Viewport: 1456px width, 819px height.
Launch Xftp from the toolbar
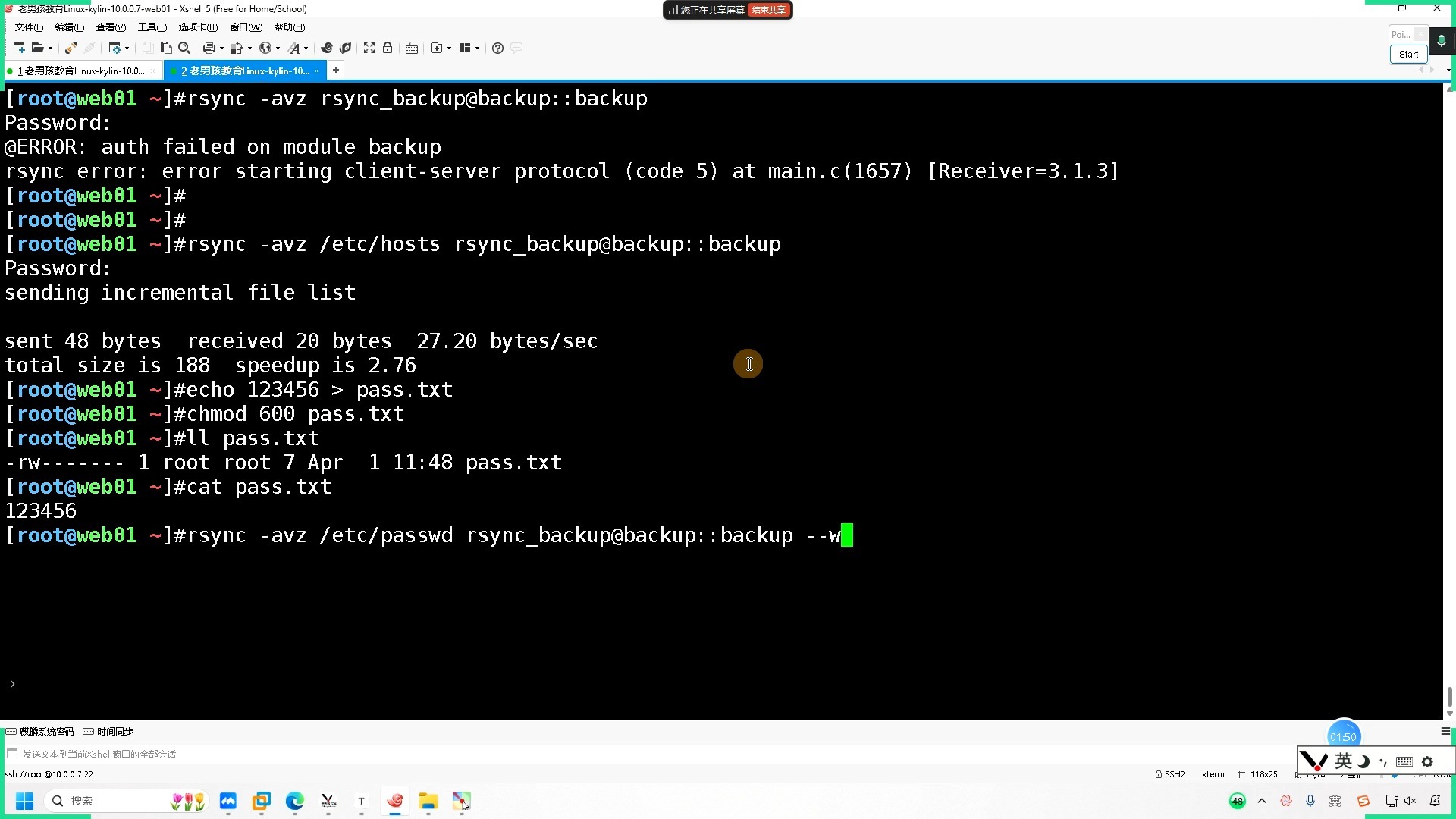point(327,48)
